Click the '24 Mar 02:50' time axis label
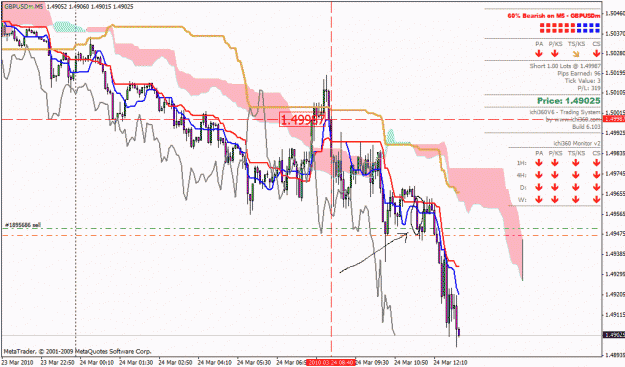 [176, 363]
